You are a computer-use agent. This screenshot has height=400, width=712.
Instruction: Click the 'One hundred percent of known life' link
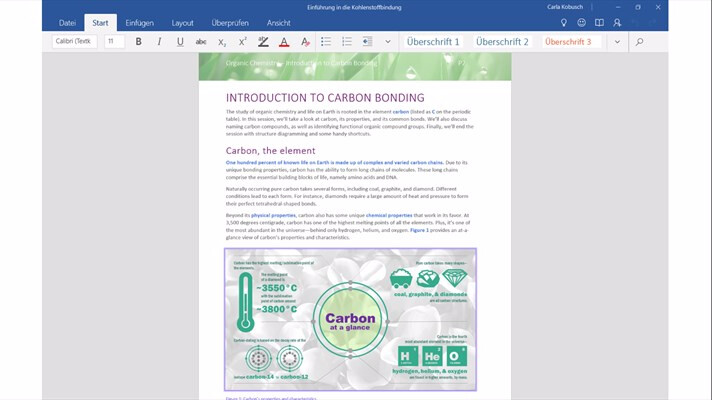[334, 163]
